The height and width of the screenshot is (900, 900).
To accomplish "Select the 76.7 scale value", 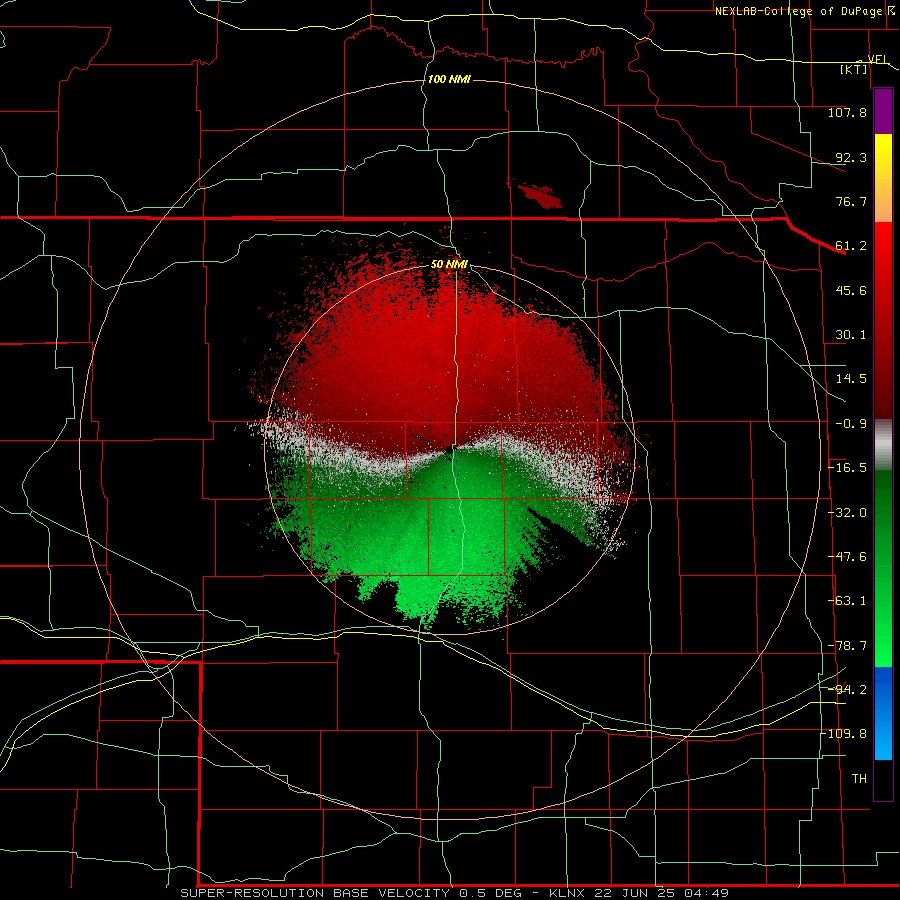I will click(851, 201).
